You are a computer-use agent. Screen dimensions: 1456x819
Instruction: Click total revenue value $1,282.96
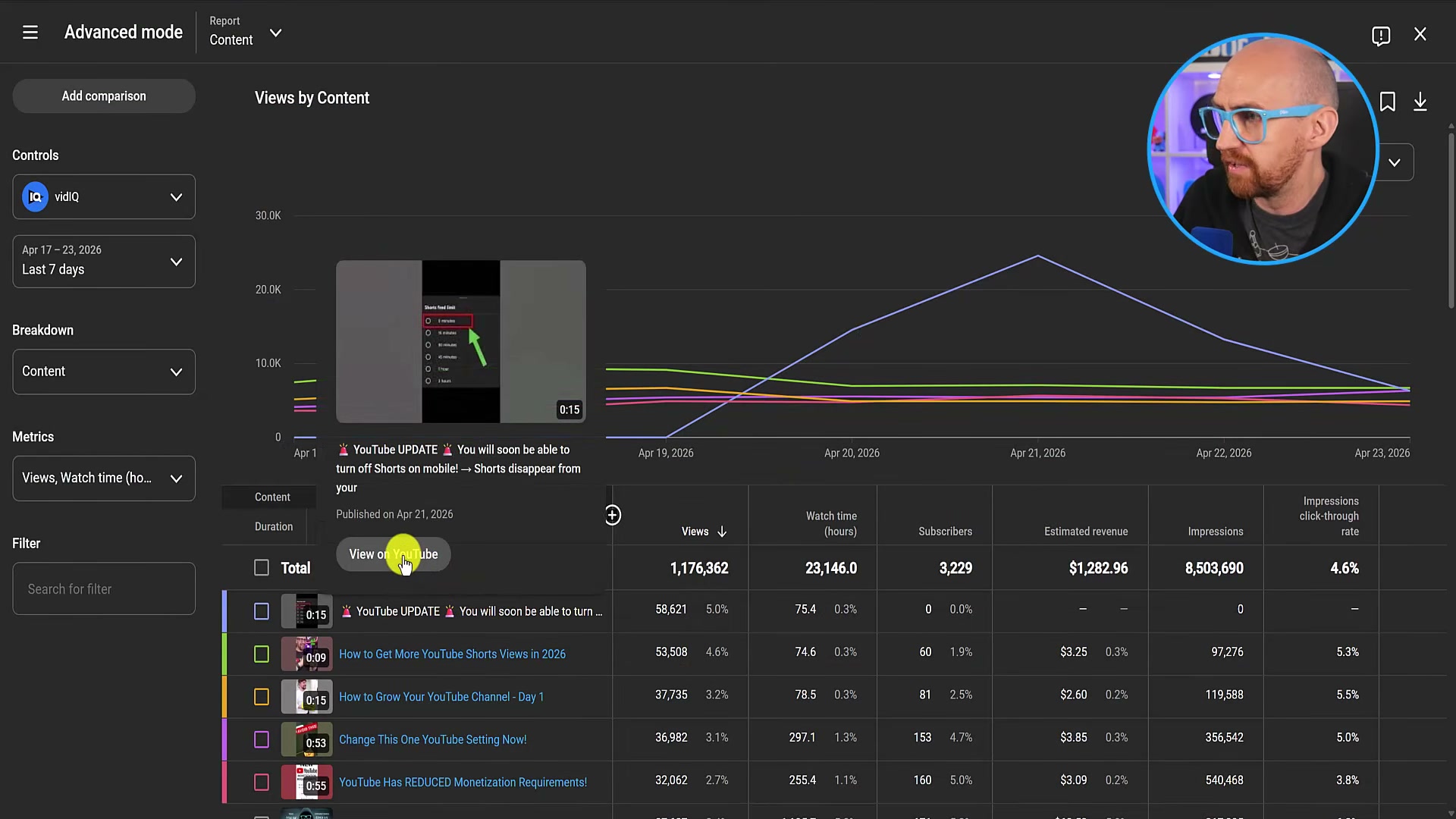pos(1098,569)
